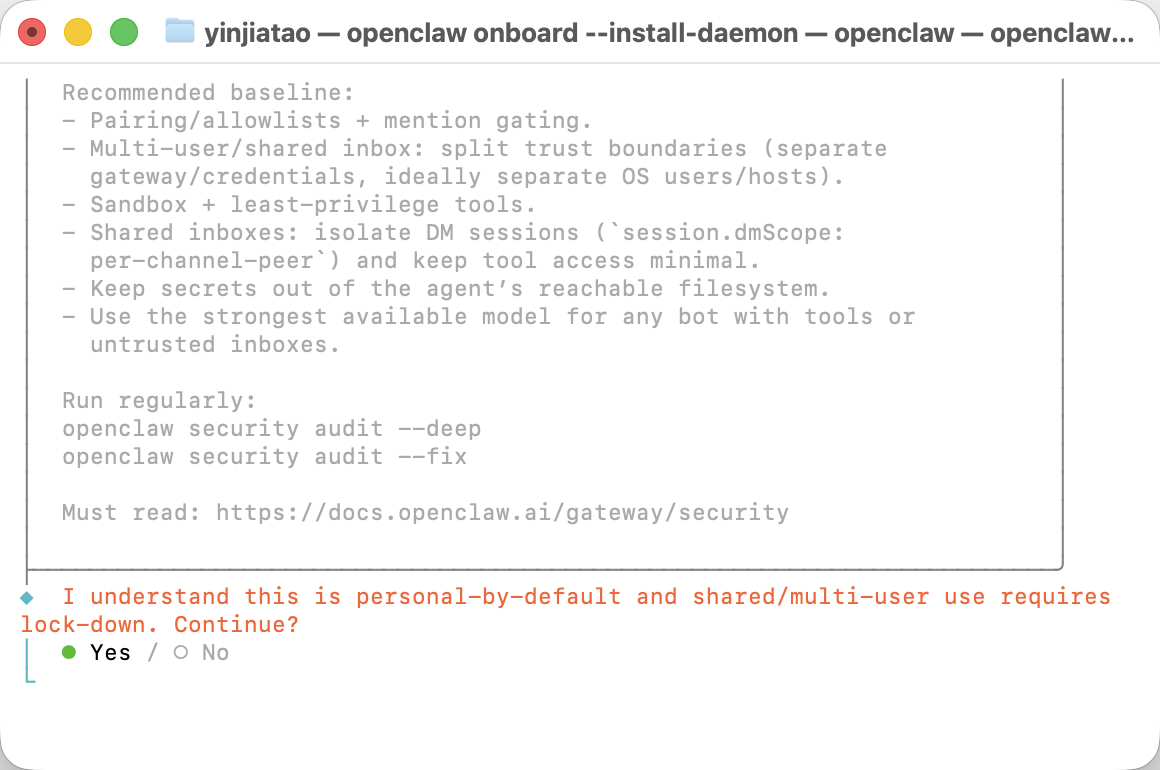Screen dimensions: 1160x770
Task: Choose the "No" option label
Action: point(215,653)
